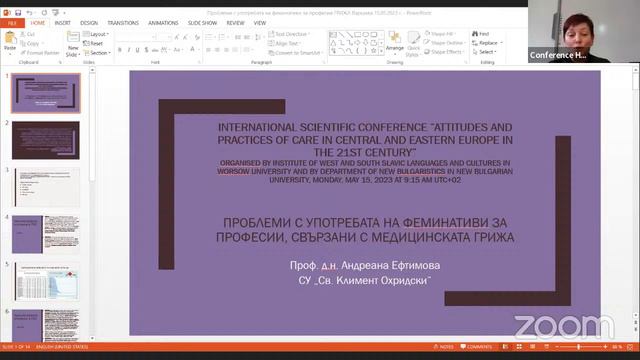Reset the slide layout
This screenshot has height=360, width=640.
click(93, 43)
